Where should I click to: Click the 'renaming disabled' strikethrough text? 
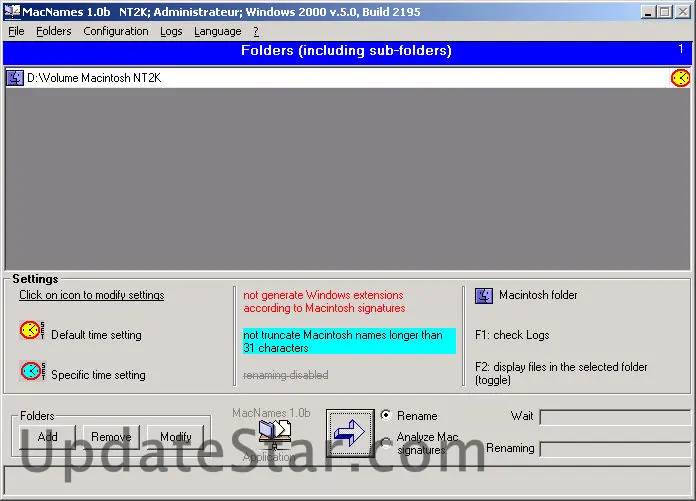coord(285,375)
